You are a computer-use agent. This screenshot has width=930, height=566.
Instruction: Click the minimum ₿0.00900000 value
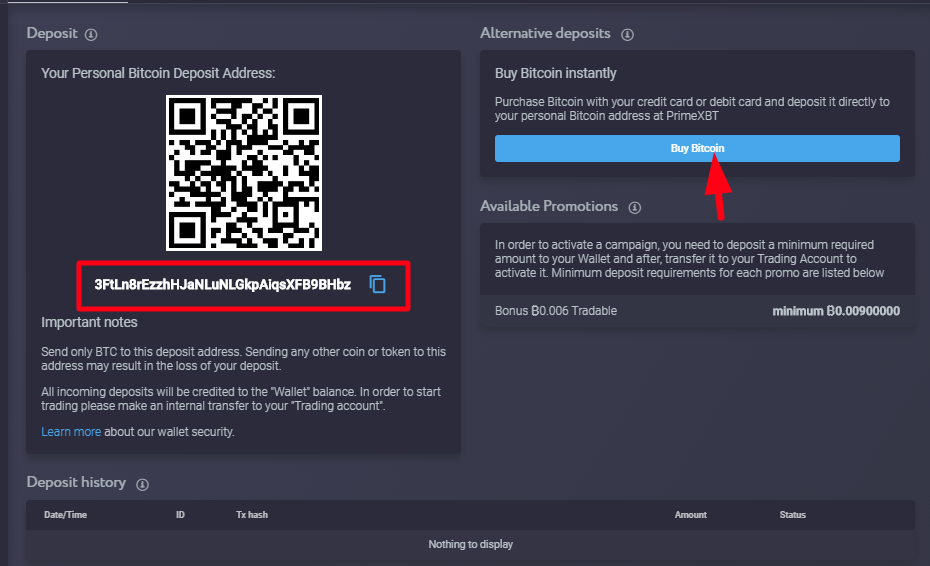pos(836,311)
